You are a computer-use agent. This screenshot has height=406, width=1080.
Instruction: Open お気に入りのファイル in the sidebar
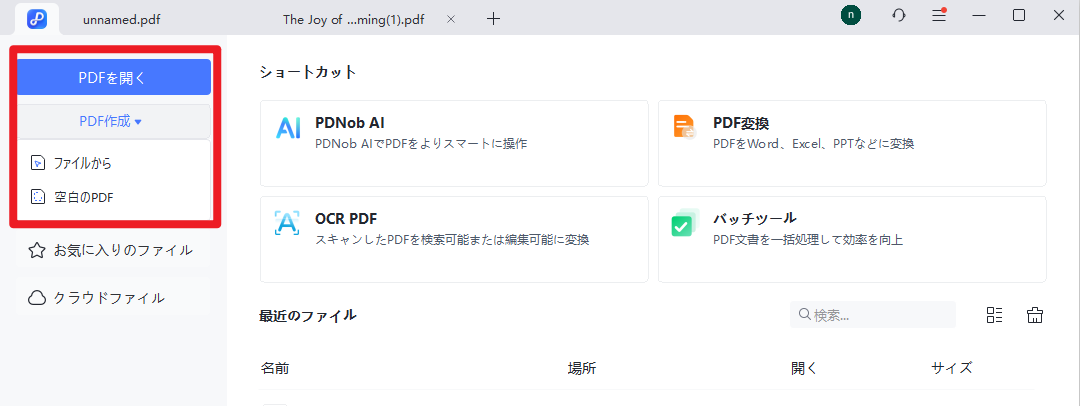coord(114,250)
